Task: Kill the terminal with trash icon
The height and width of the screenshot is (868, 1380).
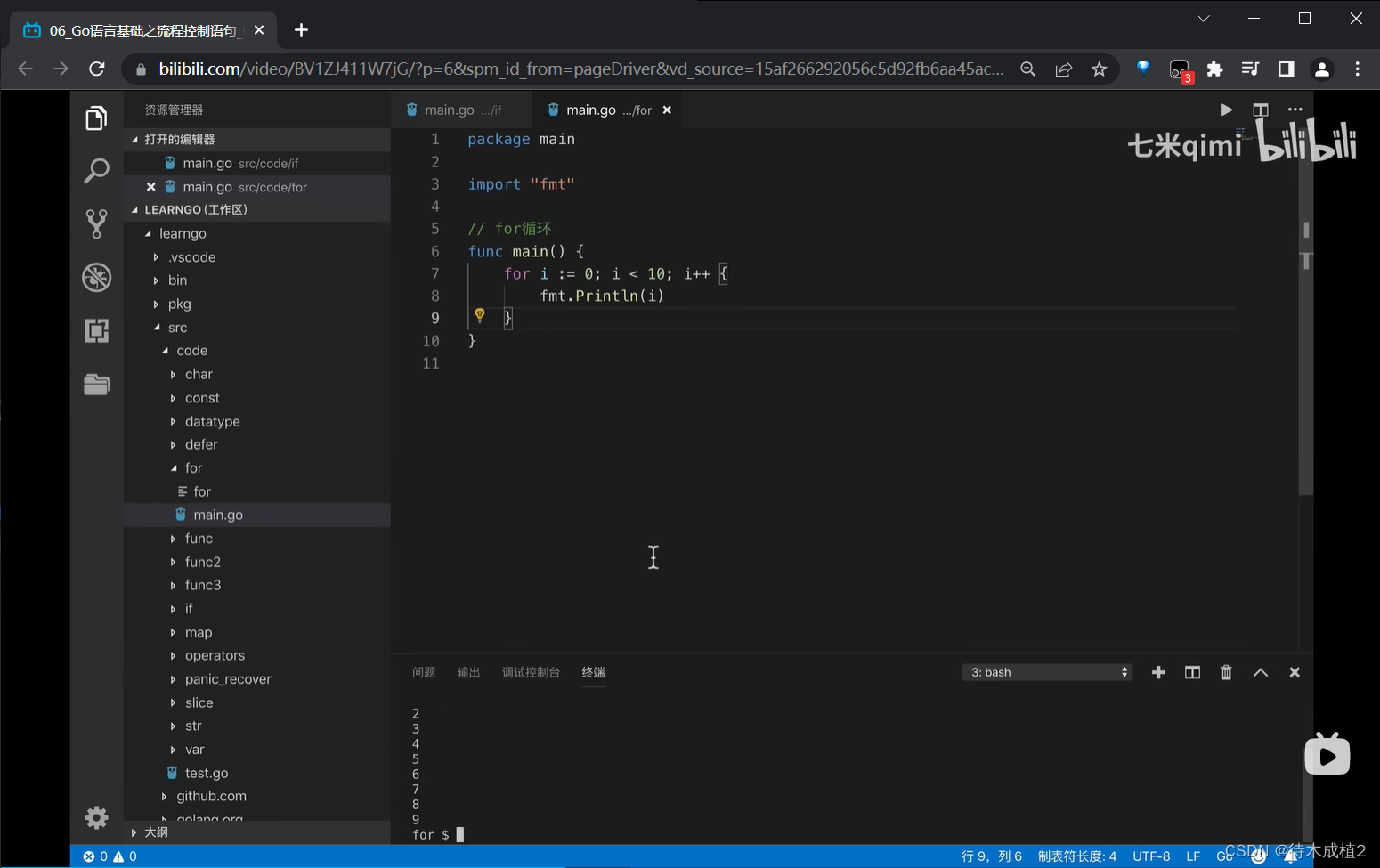Action: (1226, 672)
